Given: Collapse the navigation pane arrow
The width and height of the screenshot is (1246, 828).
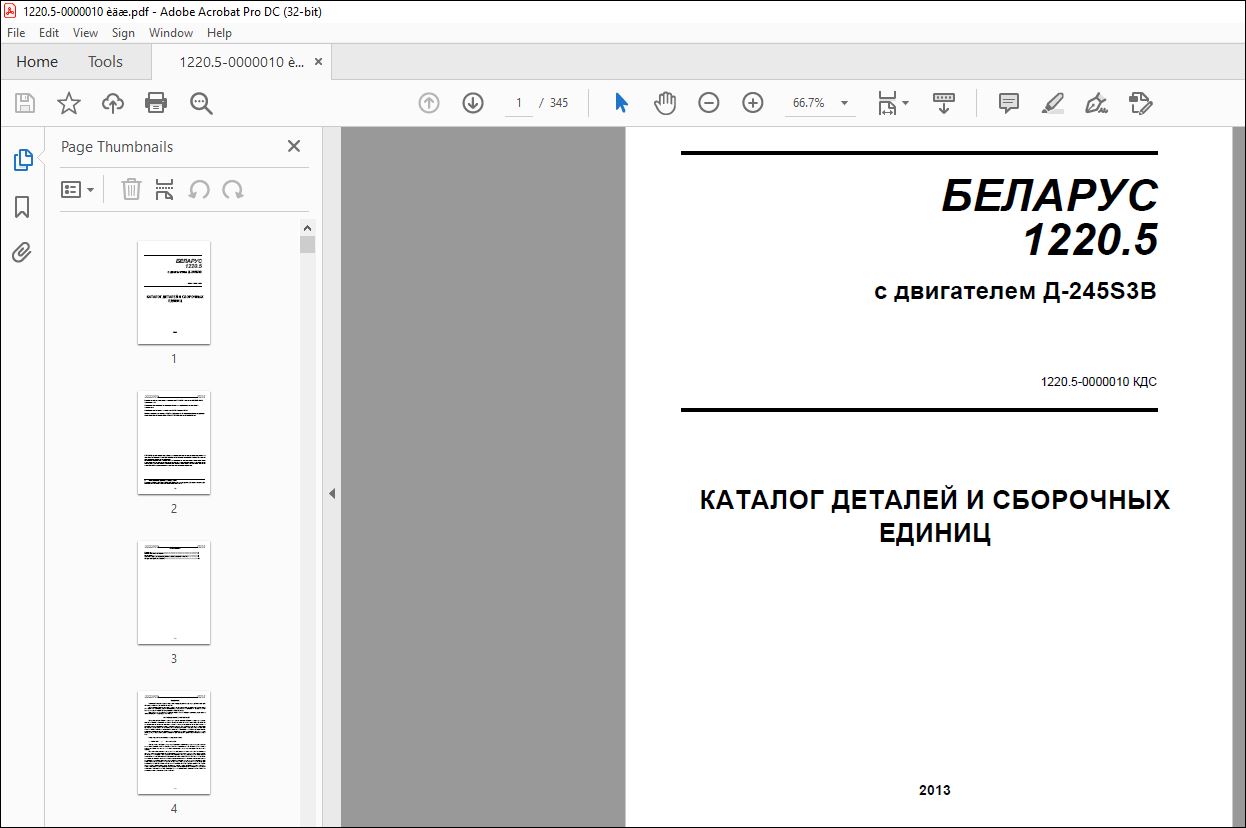Looking at the screenshot, I should coord(332,493).
